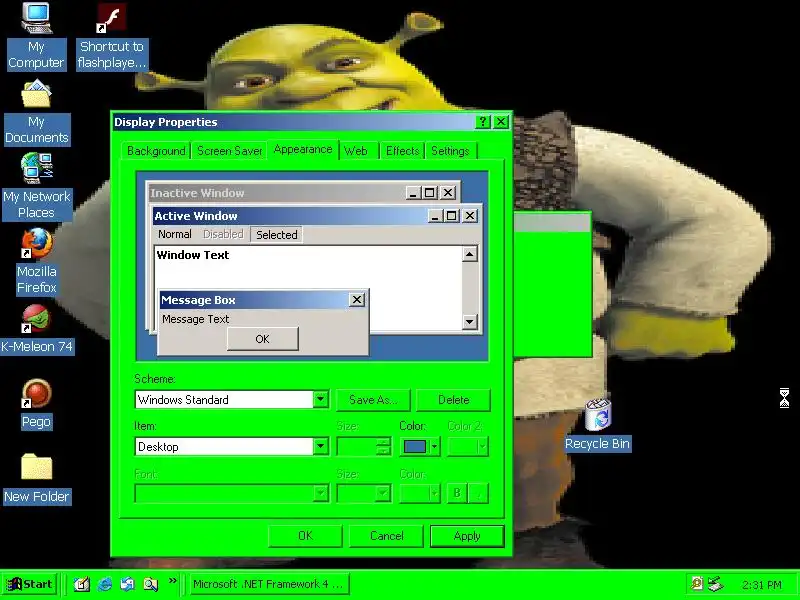800x600 pixels.
Task: Click the preview scrollbar up arrow
Action: click(x=469, y=254)
